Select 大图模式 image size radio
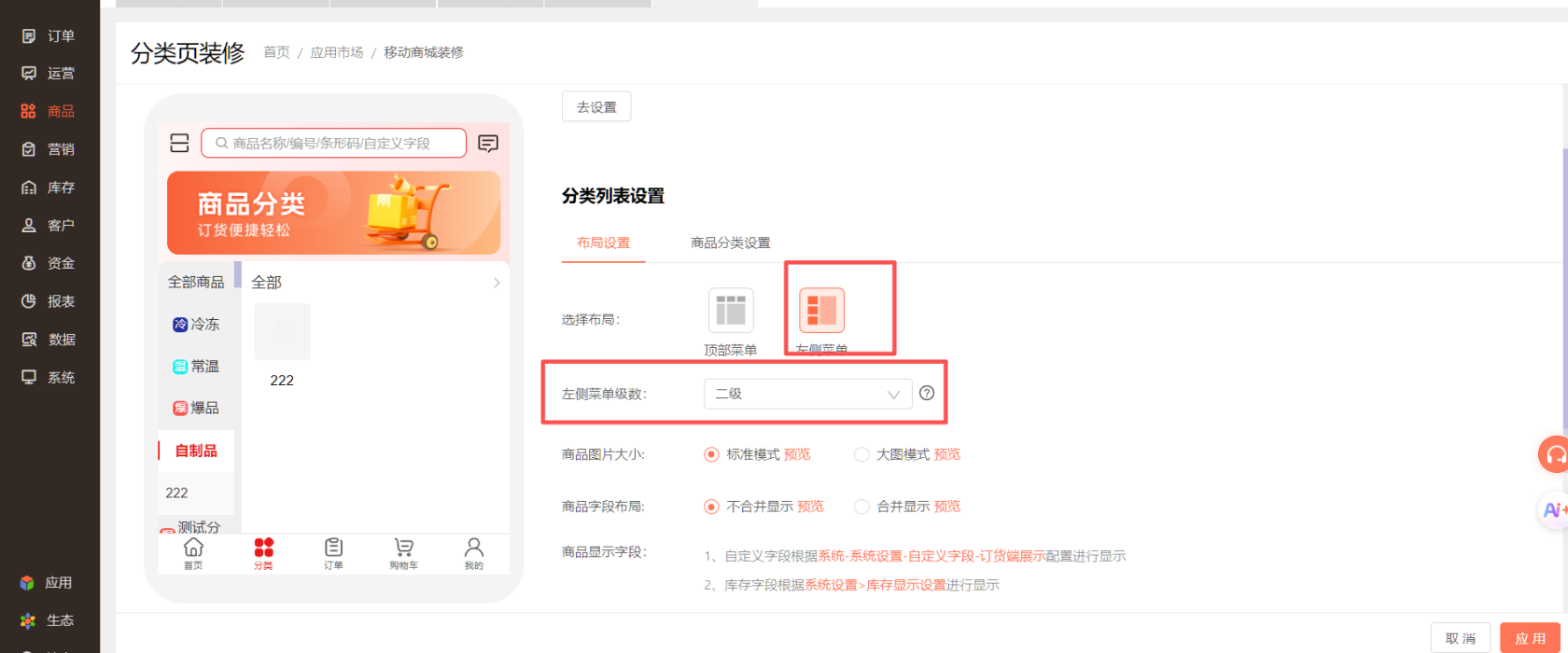Viewport: 1568px width, 653px height. tap(861, 454)
